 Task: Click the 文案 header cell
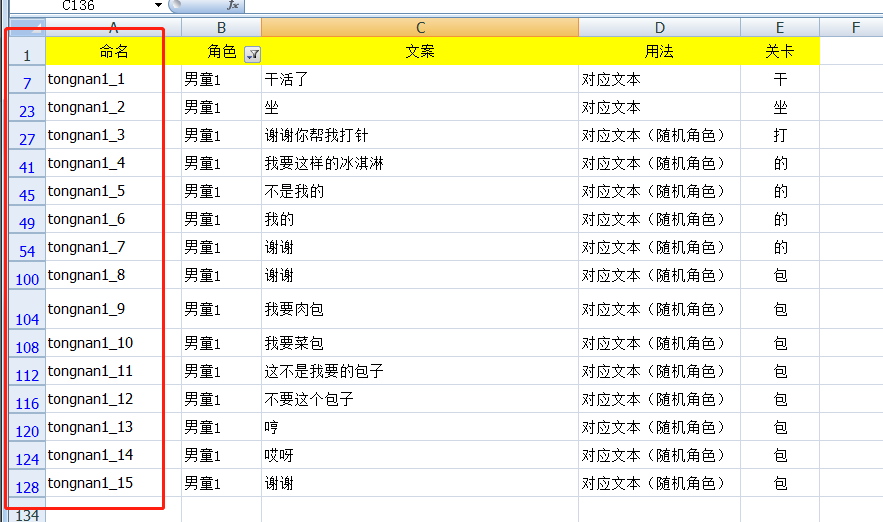coord(420,51)
